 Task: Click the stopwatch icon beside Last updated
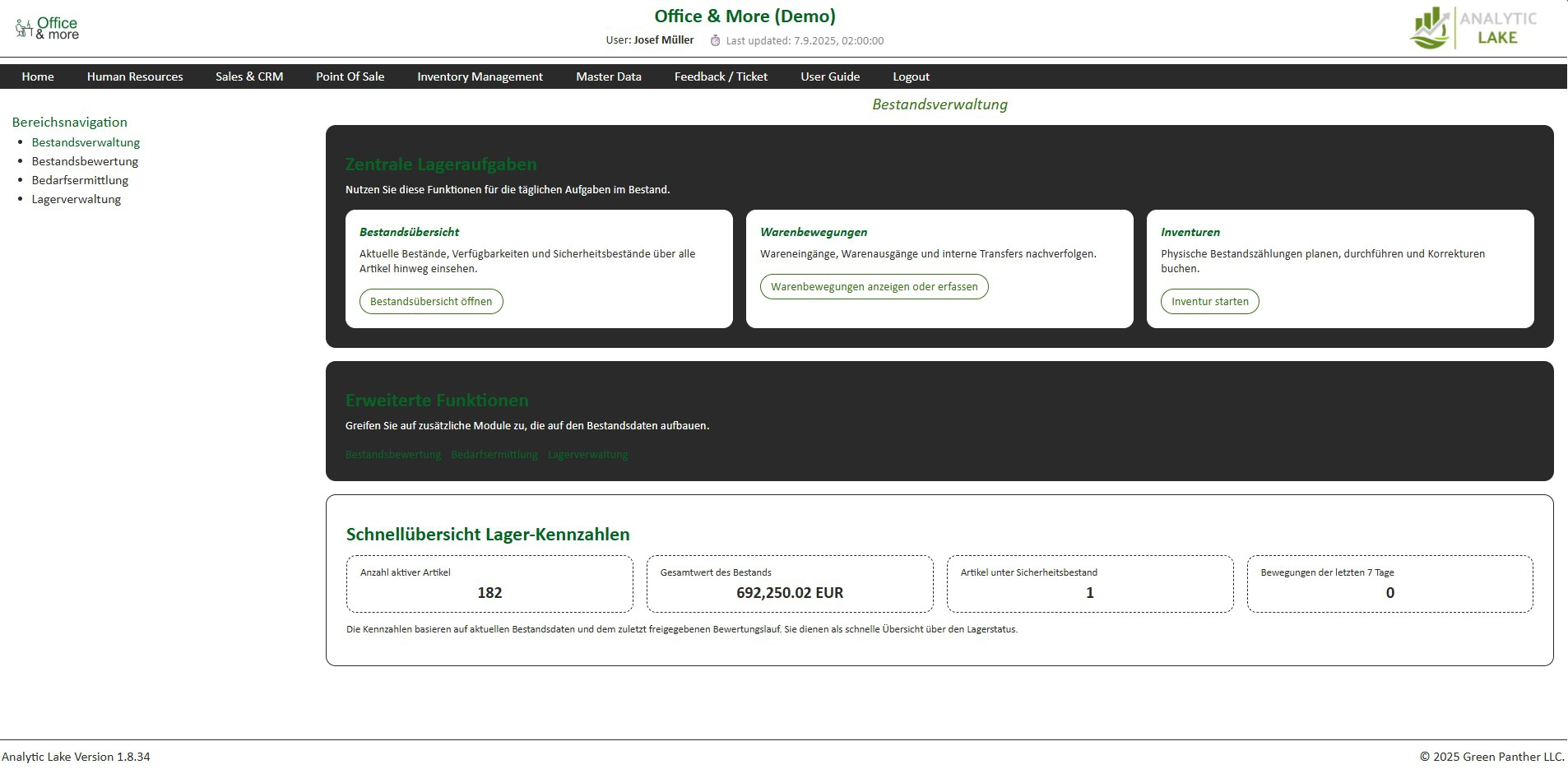[x=715, y=40]
